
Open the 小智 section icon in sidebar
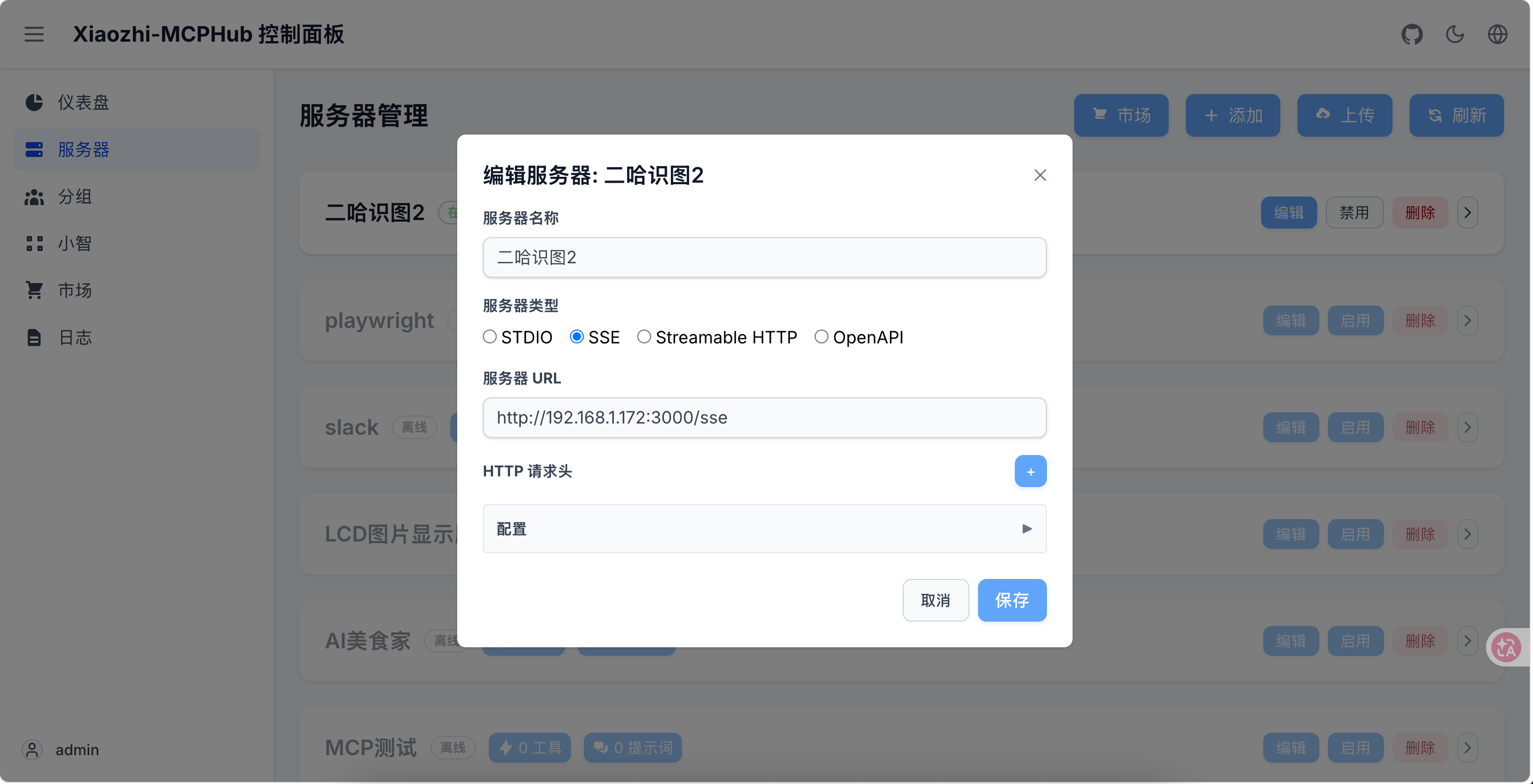tap(34, 244)
